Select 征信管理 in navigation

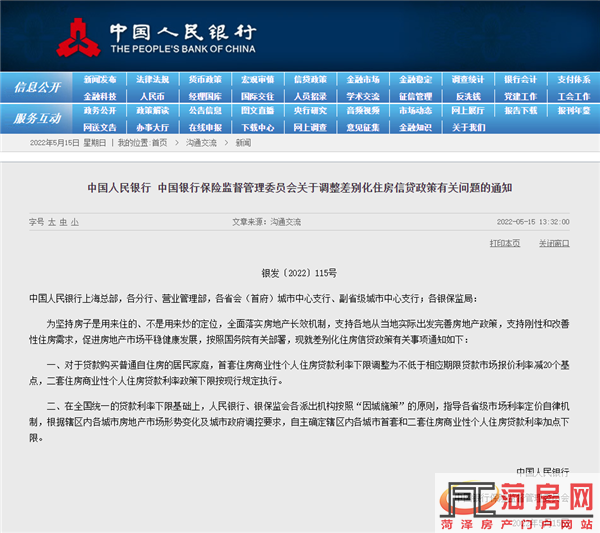pyautogui.click(x=416, y=96)
